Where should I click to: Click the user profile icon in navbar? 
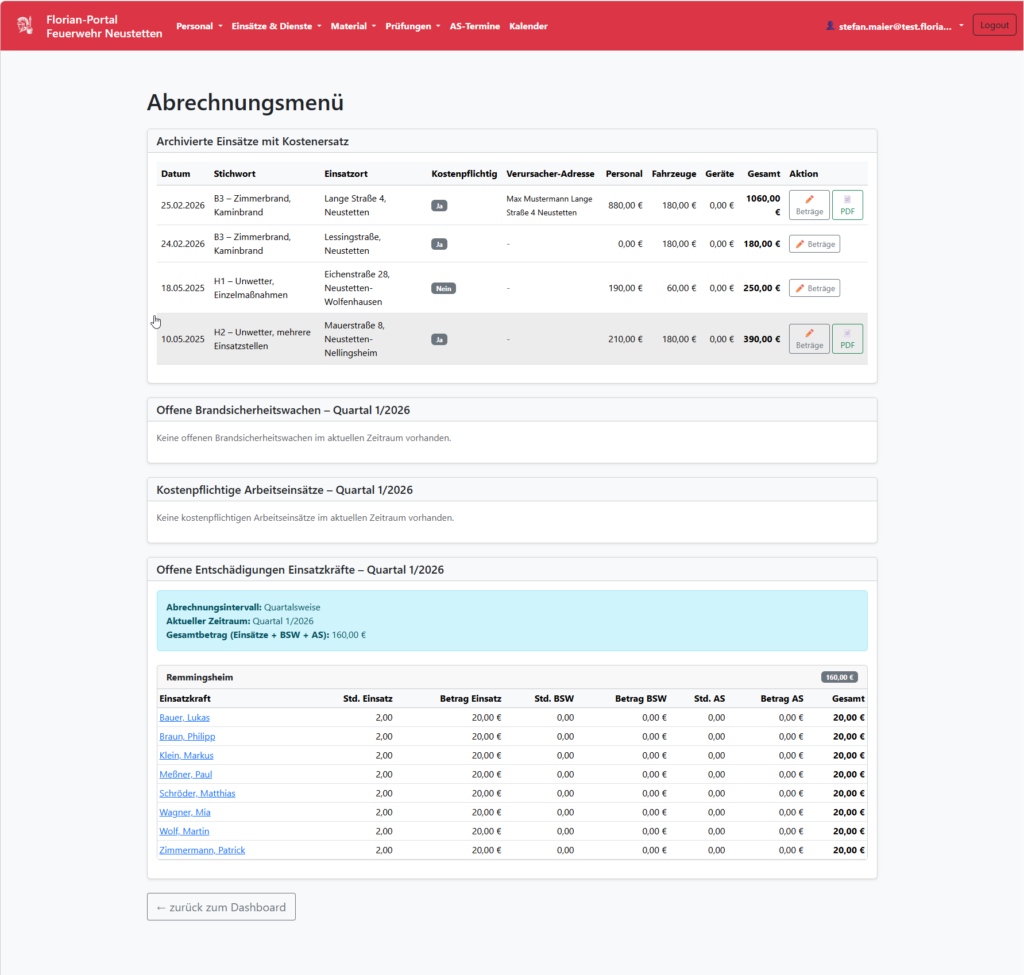(830, 26)
